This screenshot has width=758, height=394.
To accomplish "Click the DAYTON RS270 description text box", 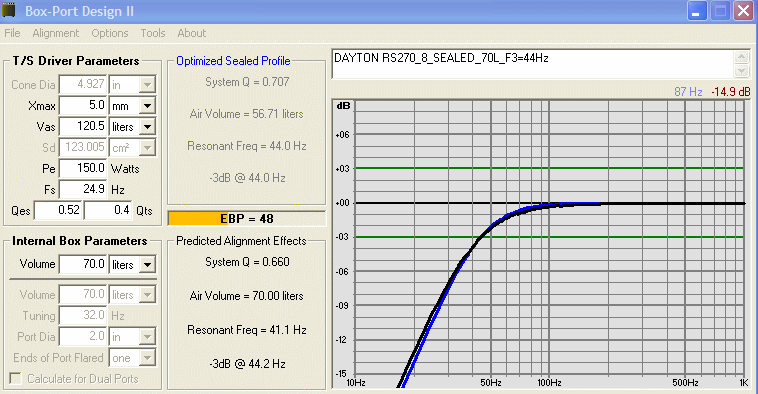I will point(533,64).
